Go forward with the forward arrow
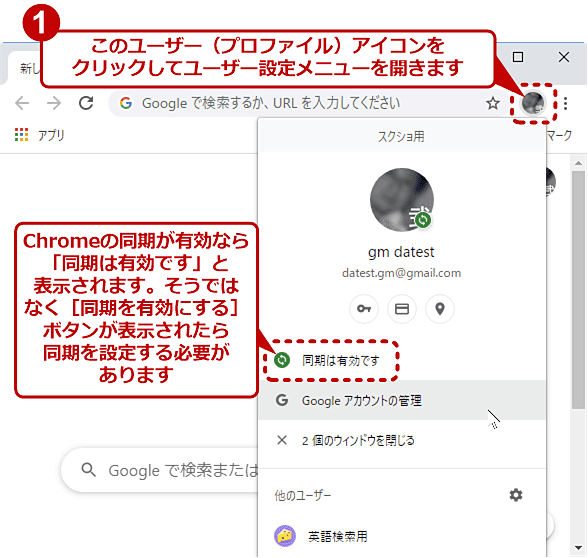The width and height of the screenshot is (588, 558). tap(54, 103)
